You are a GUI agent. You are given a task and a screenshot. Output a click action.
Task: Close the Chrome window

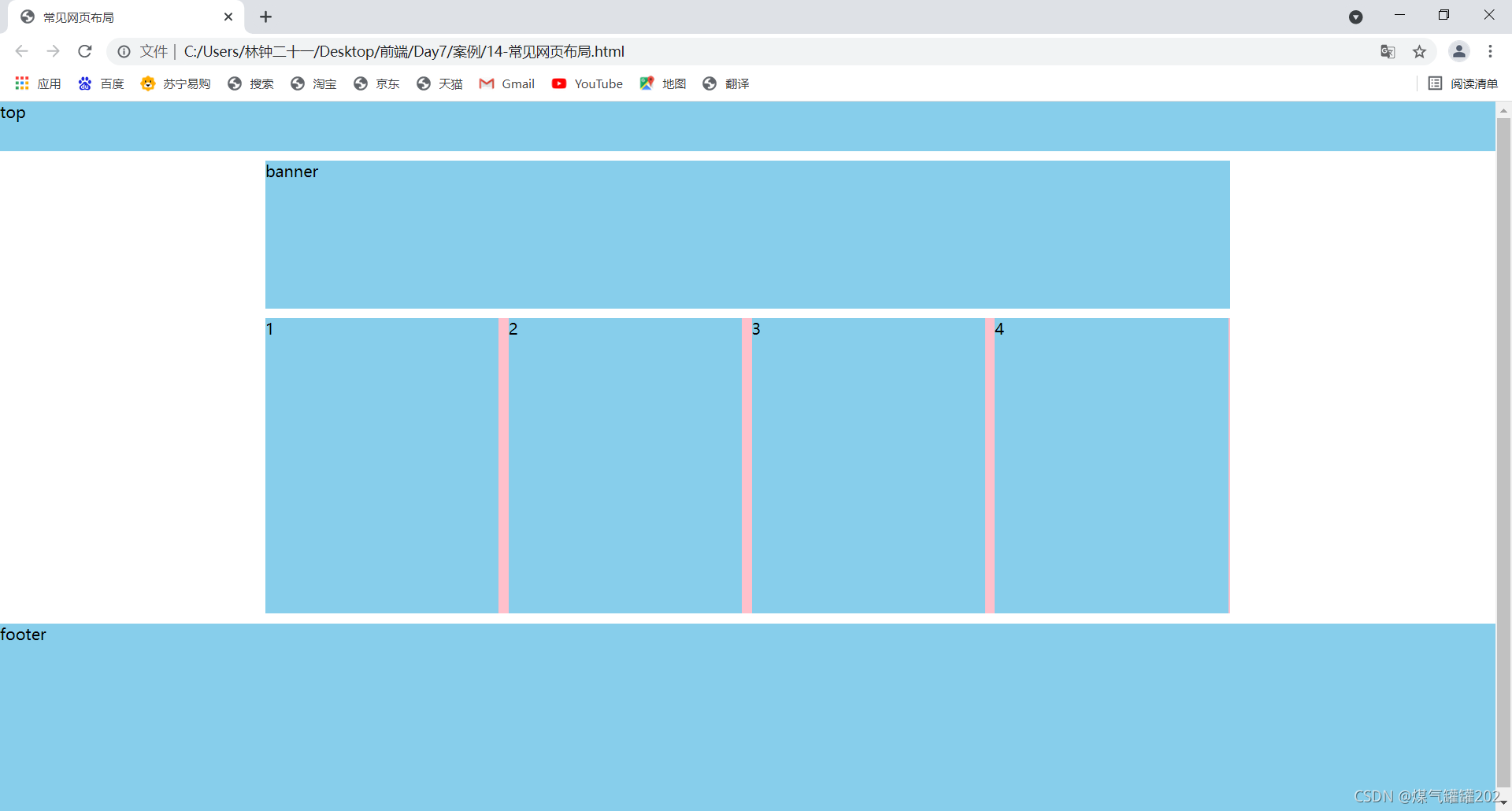(x=1488, y=15)
